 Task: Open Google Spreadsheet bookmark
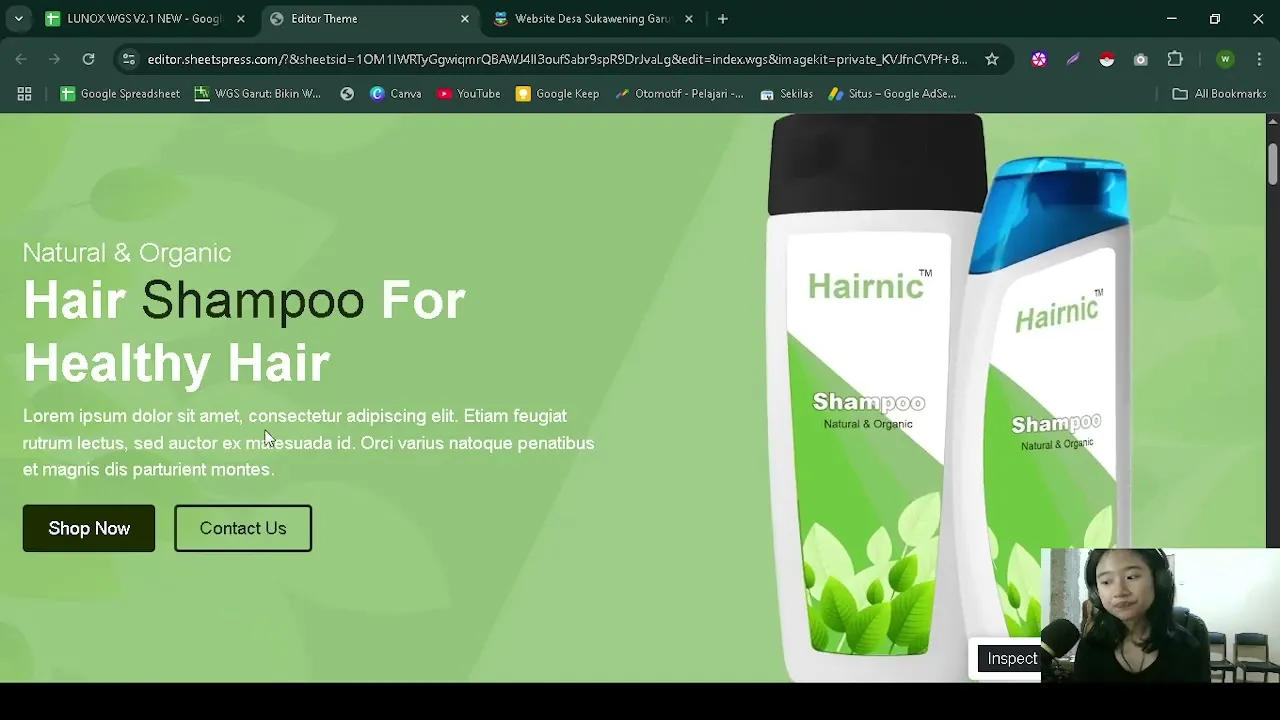point(120,93)
